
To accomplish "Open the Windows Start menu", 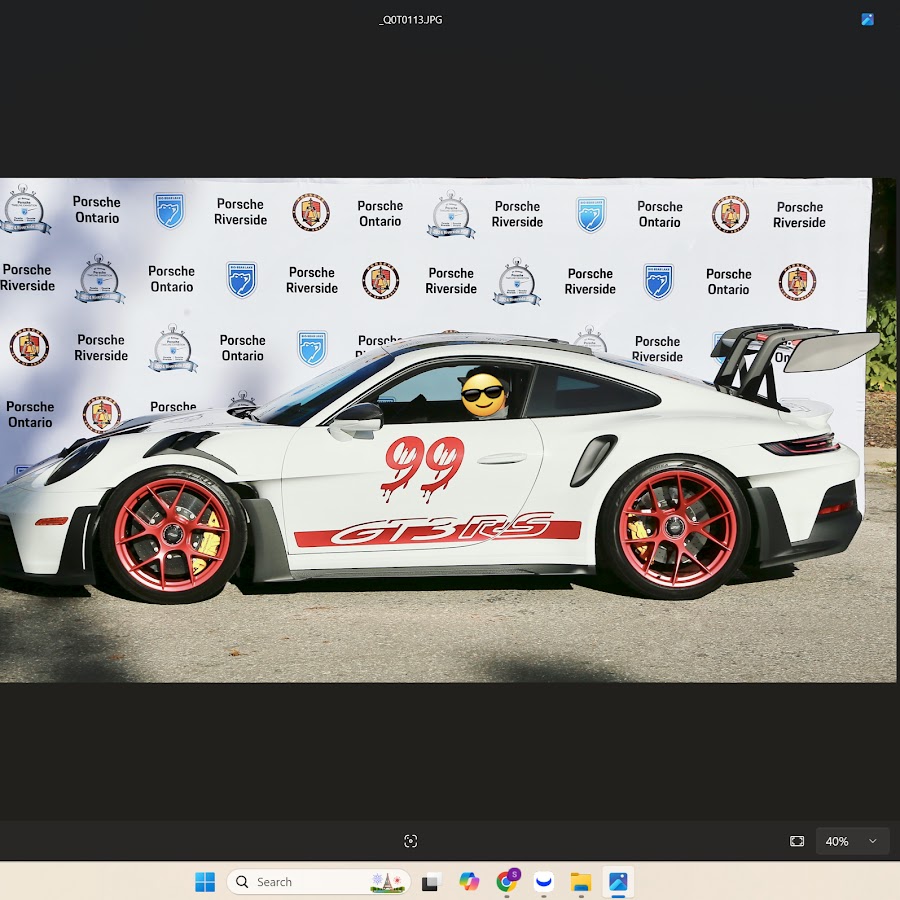I will pos(205,882).
